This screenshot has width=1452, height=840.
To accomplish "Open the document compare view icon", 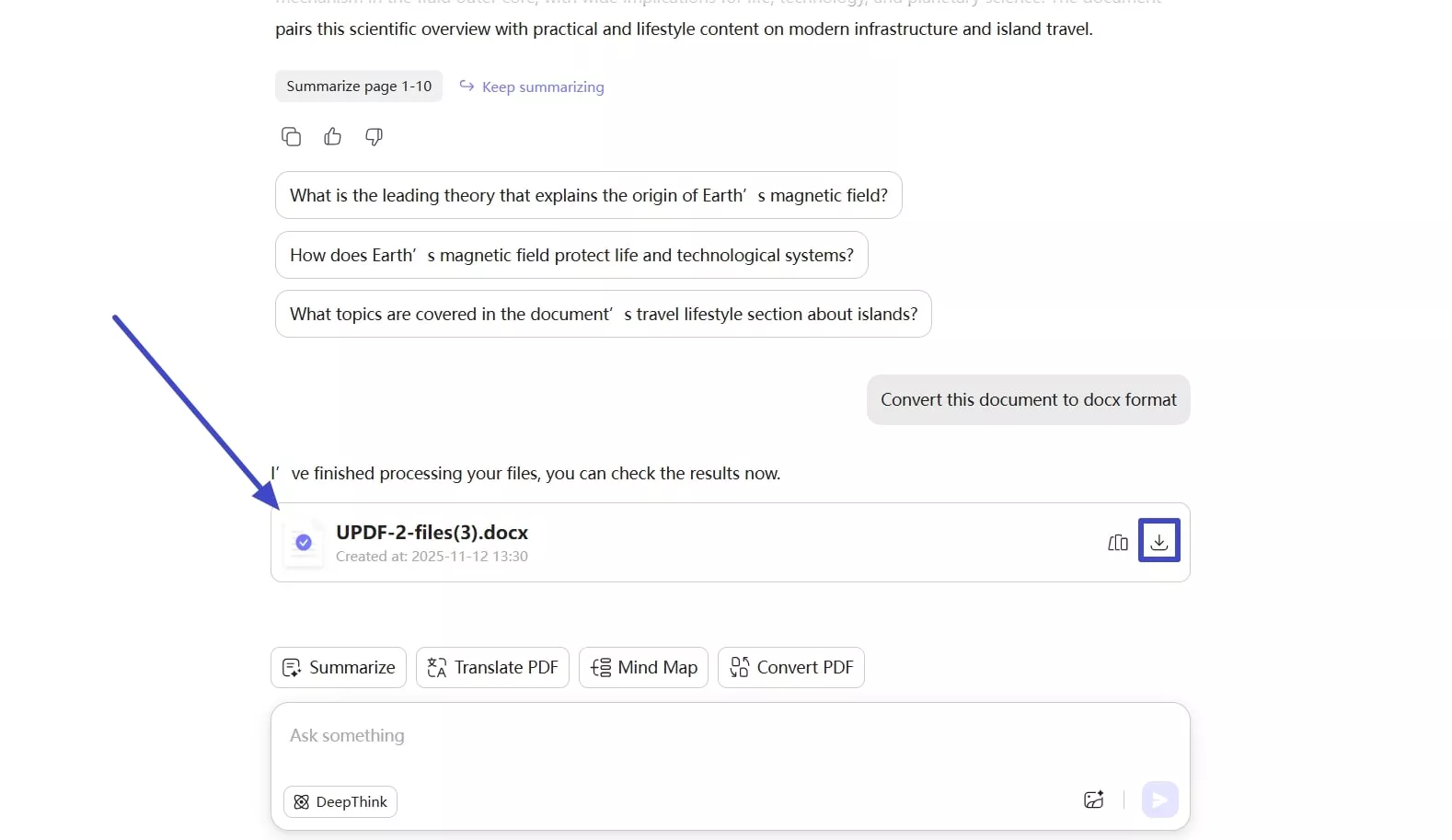I will pyautogui.click(x=1117, y=542).
